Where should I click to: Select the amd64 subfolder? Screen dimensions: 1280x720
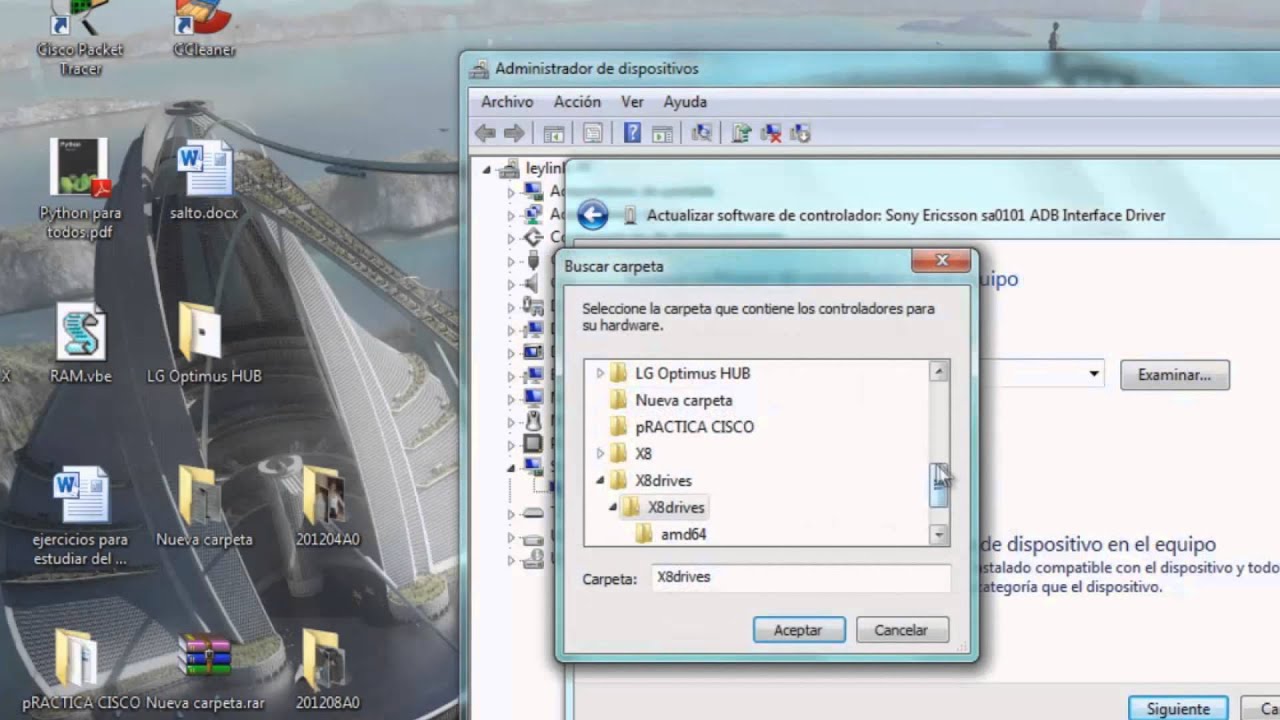click(683, 535)
